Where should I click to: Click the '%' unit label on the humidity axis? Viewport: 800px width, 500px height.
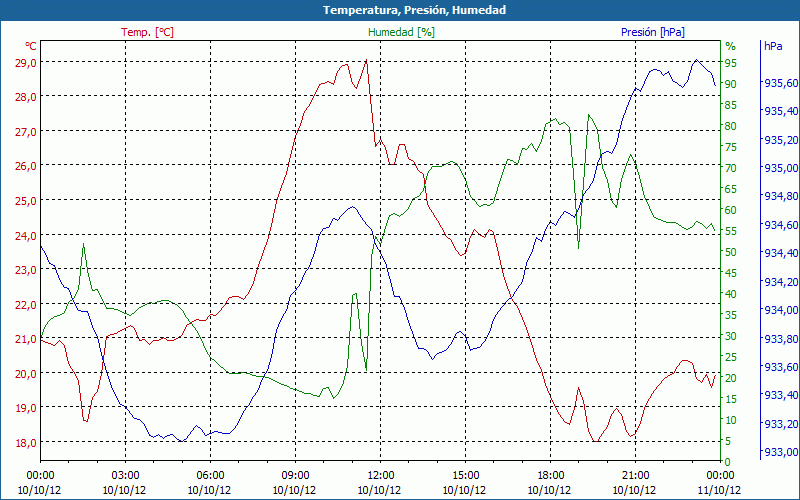[731, 46]
